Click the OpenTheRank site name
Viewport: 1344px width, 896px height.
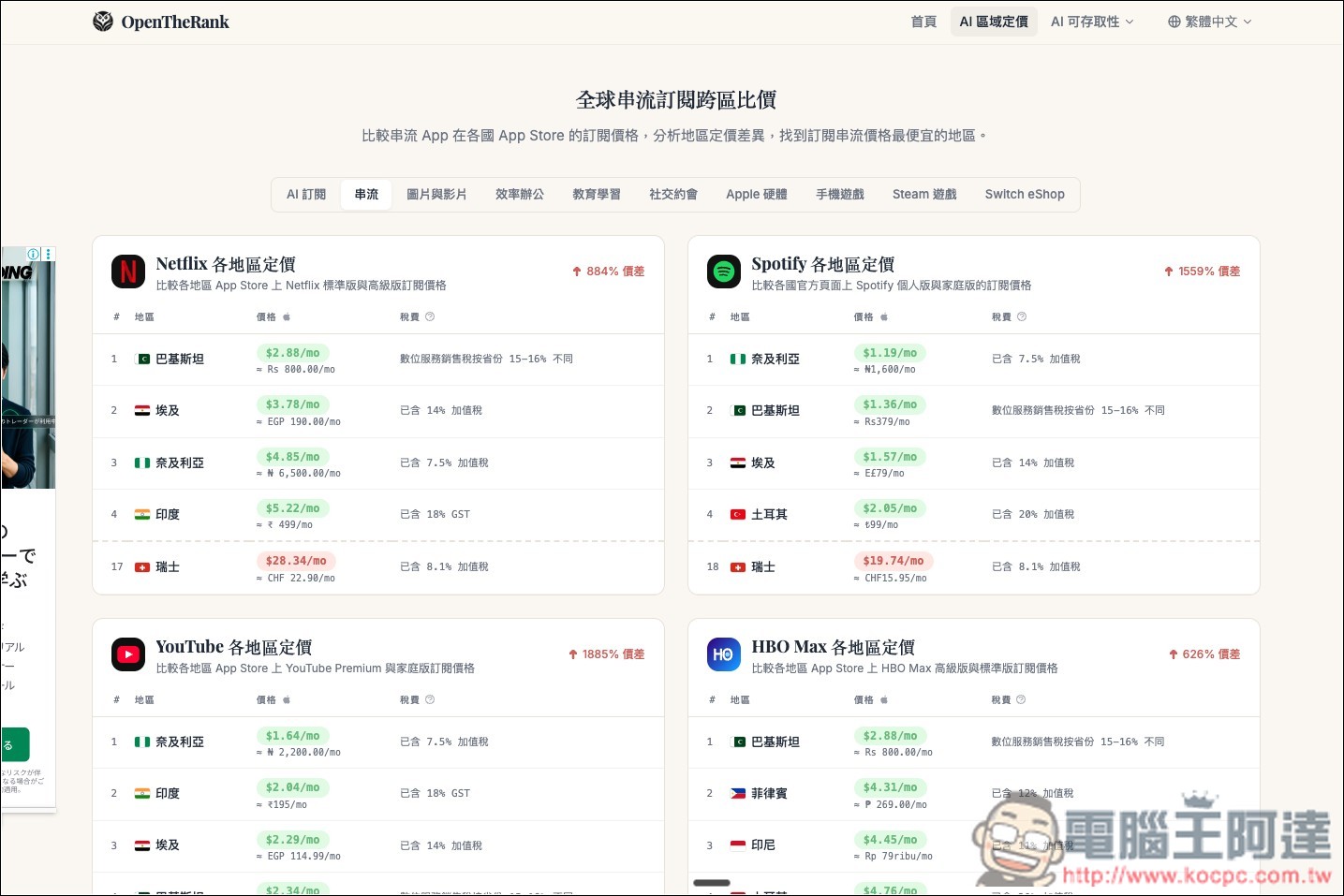coord(175,22)
